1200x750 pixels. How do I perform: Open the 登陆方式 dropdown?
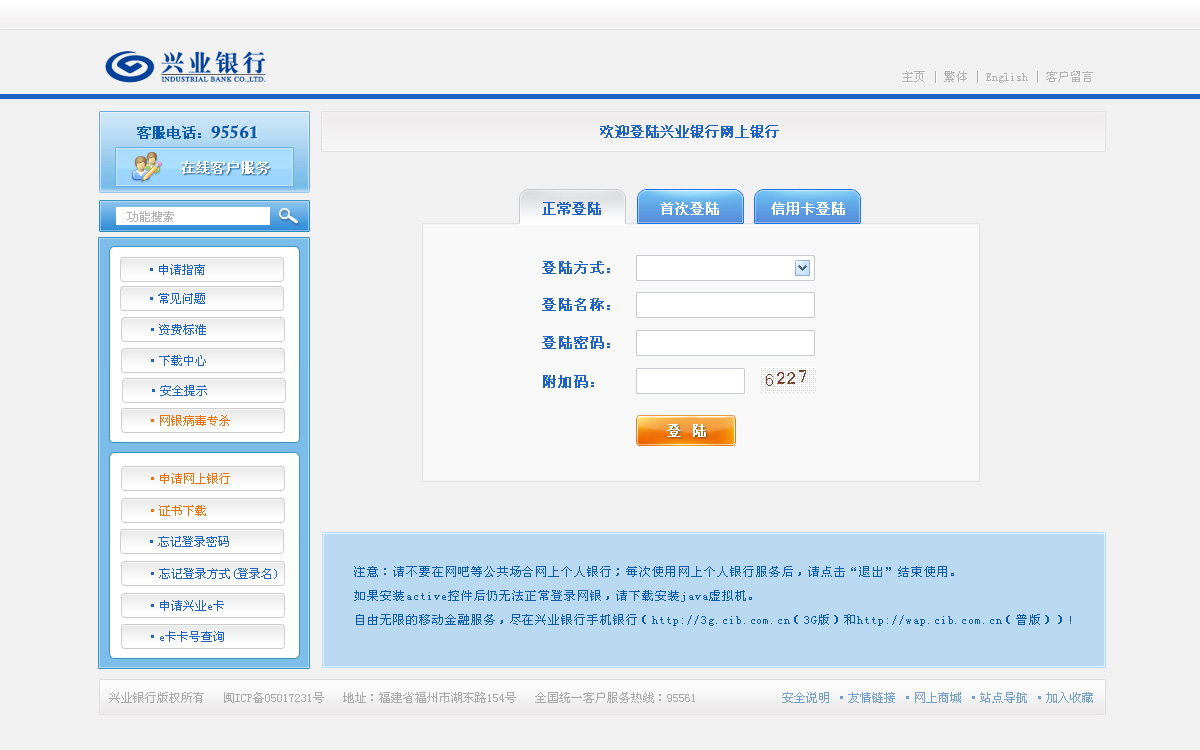point(725,268)
